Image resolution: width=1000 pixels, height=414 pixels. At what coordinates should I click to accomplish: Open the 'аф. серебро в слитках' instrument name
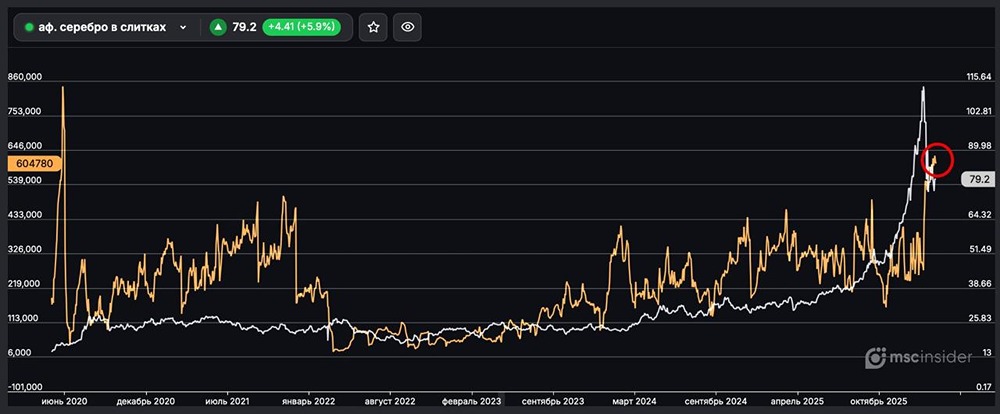(x=101, y=28)
